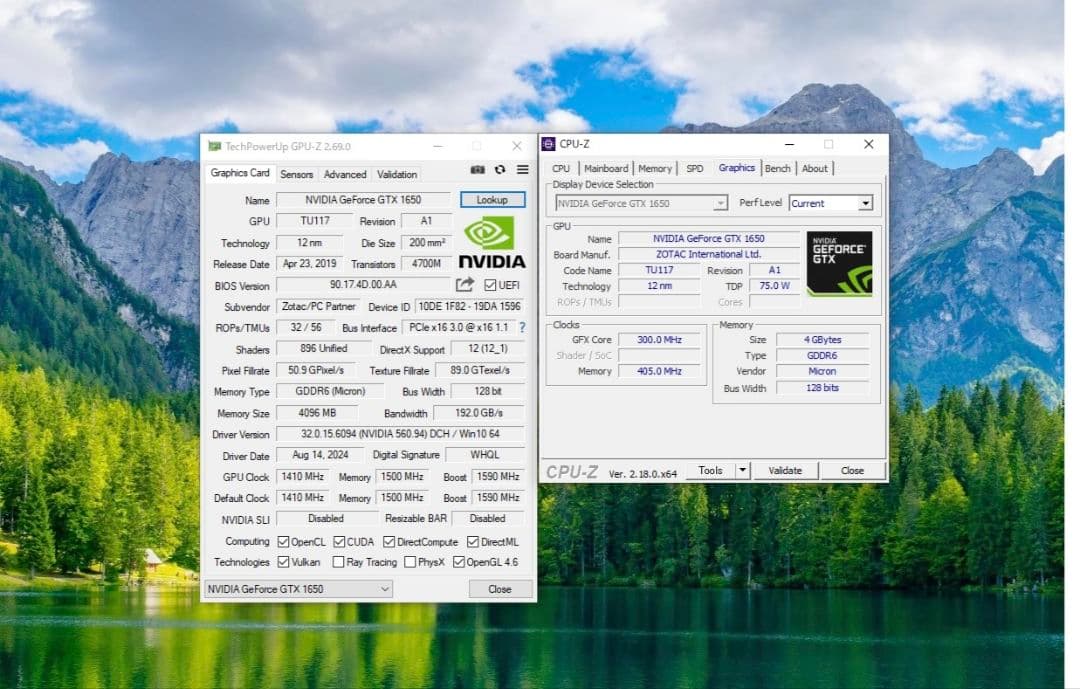Click the Close button in CPU-Z
This screenshot has width=1080, height=689.
point(852,471)
